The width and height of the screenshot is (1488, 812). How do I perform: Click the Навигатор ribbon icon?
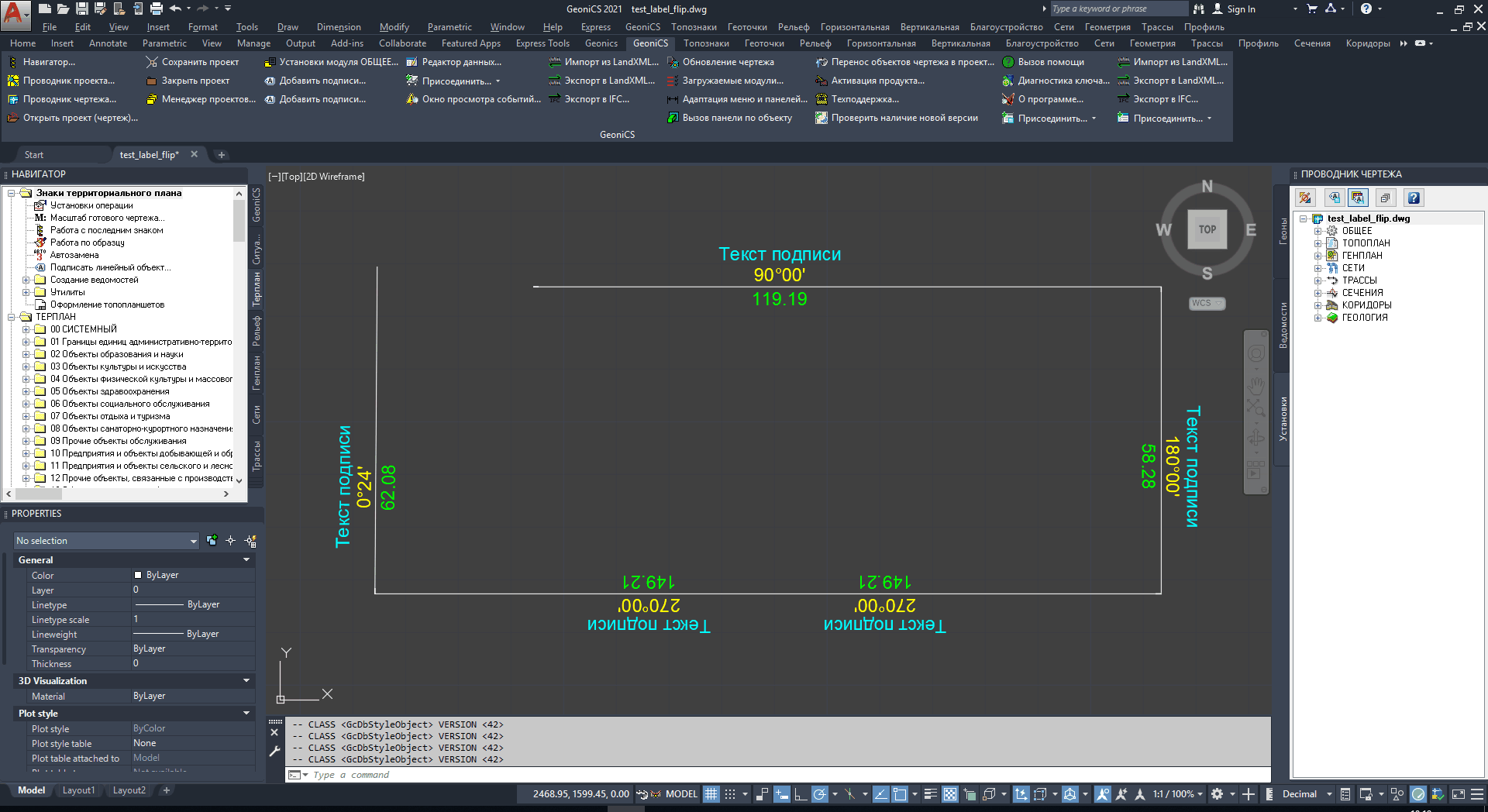pos(13,62)
